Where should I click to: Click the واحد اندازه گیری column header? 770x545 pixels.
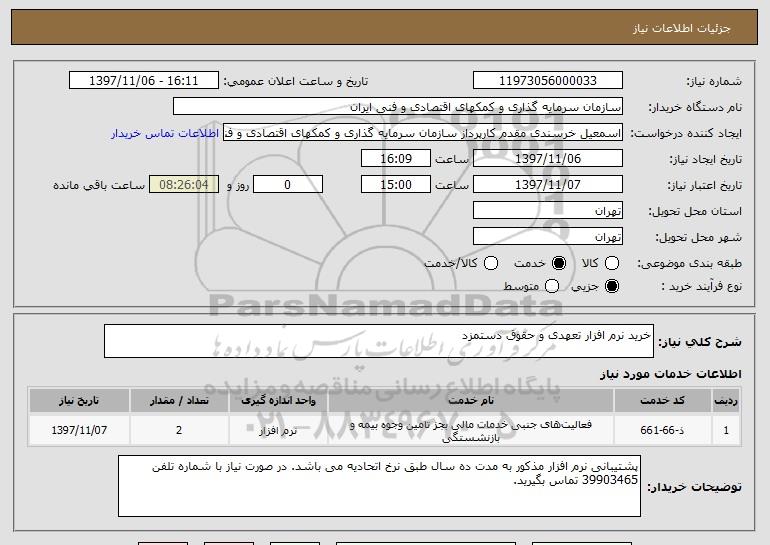[x=278, y=401]
